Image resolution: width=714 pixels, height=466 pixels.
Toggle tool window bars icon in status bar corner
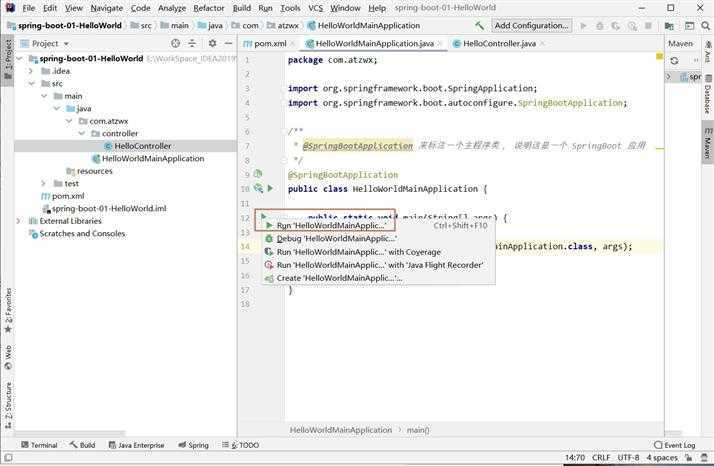[x=8, y=457]
